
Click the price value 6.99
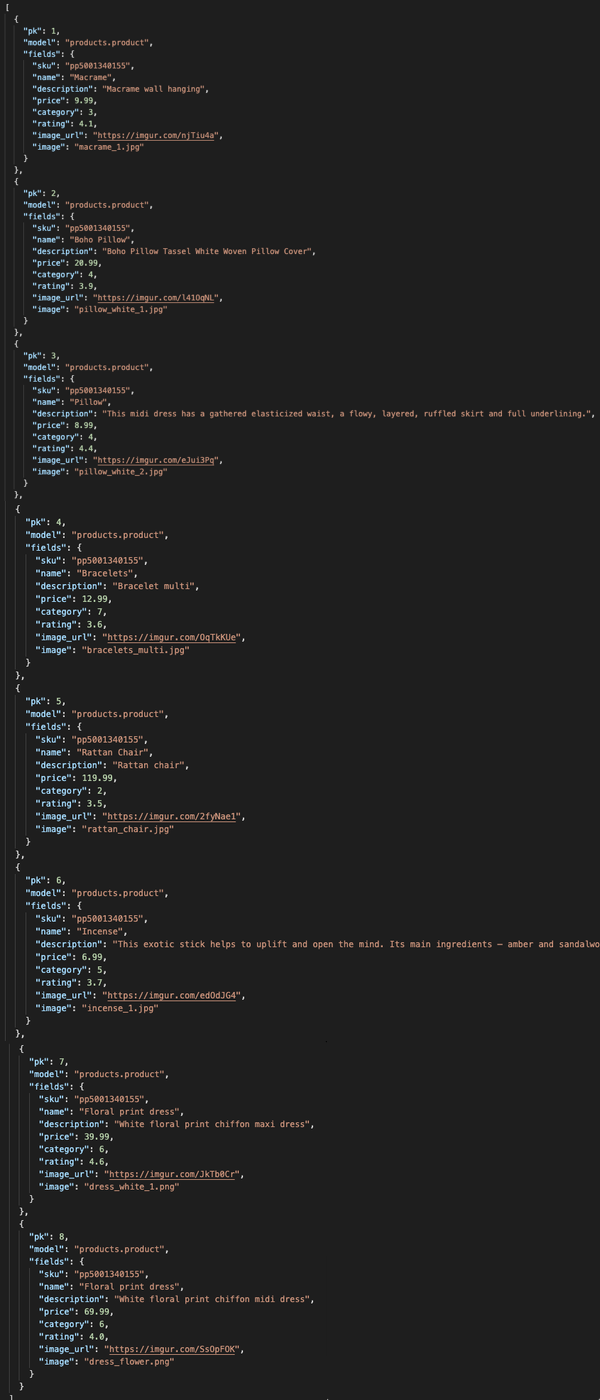(x=93, y=957)
